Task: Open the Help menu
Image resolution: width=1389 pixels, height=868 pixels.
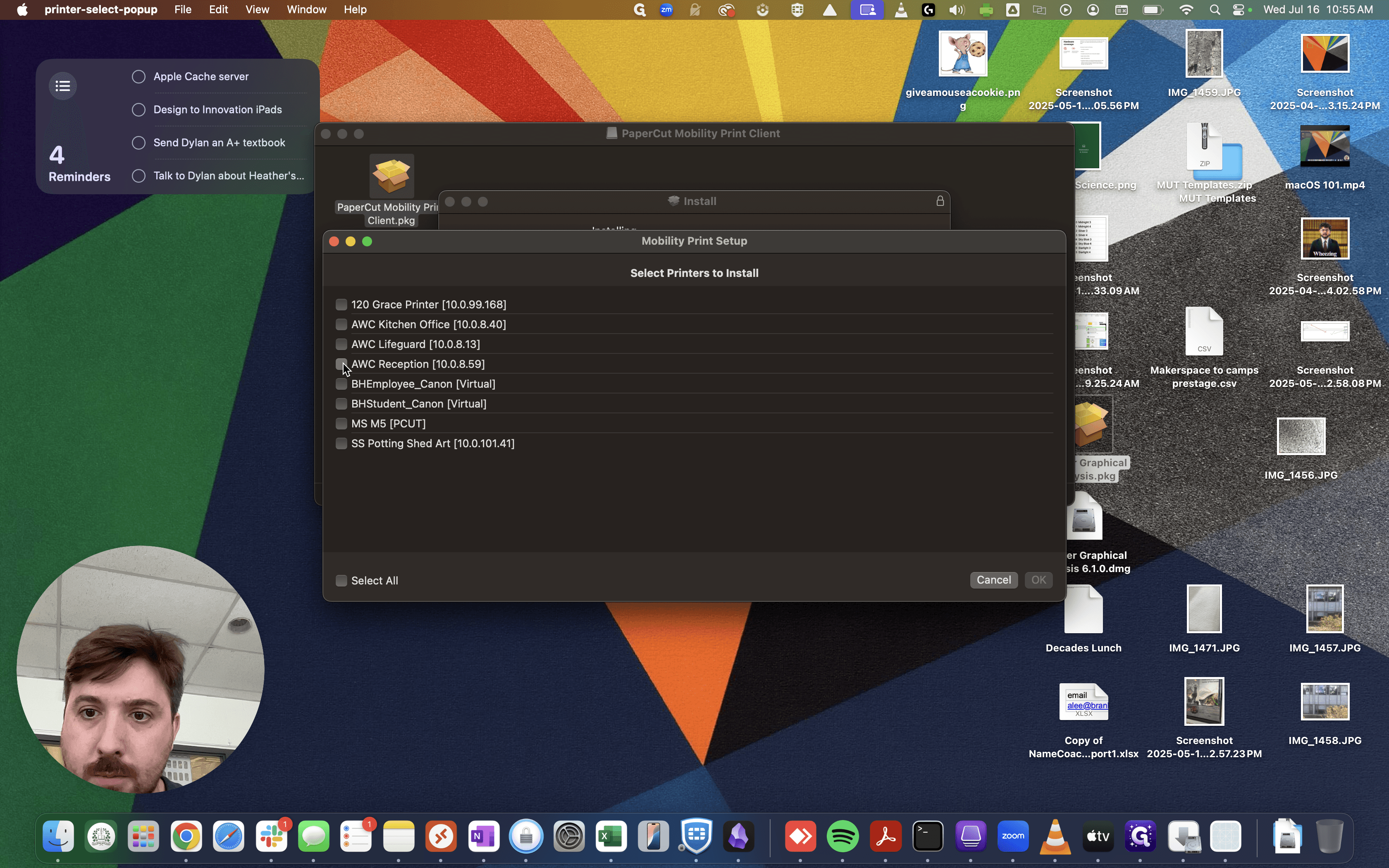Action: (x=355, y=10)
